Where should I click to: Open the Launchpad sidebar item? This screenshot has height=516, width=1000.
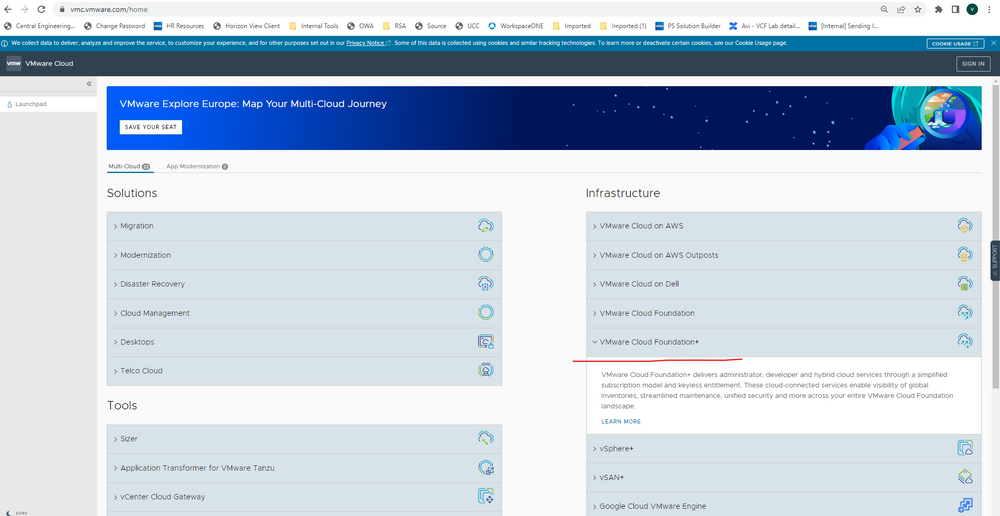coord(48,103)
